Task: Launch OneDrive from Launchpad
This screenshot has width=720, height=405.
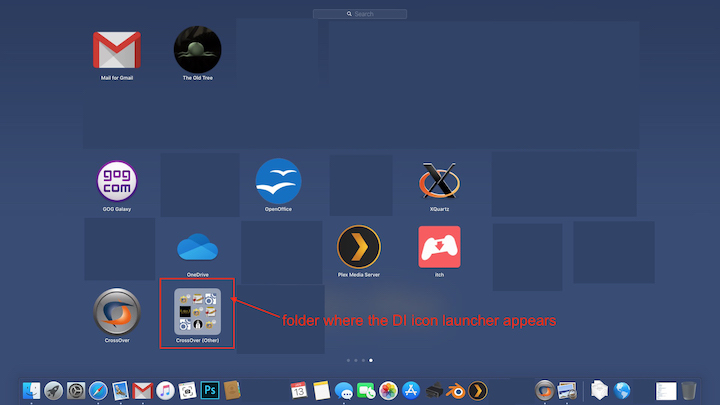Action: (197, 247)
